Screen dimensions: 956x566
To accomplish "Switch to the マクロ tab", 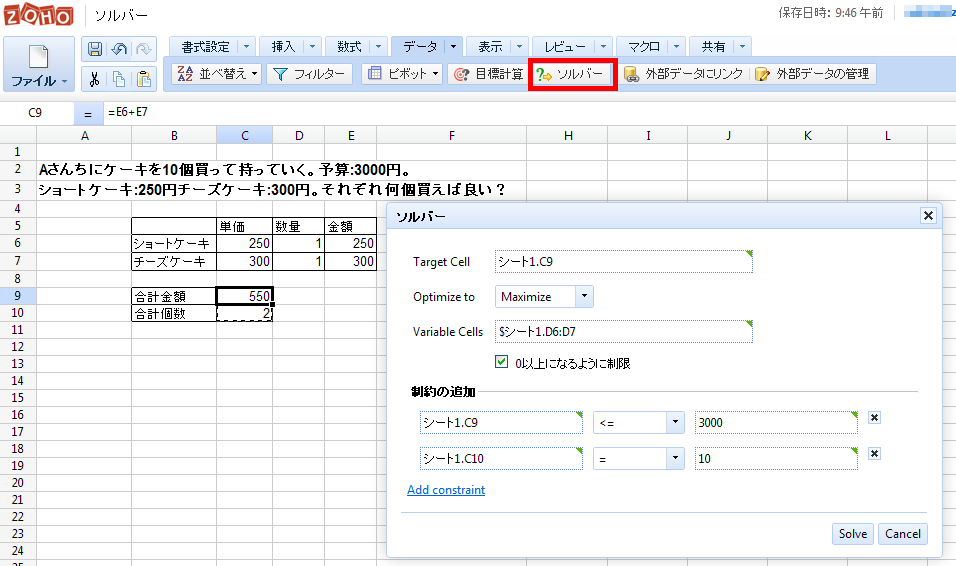I will click(644, 46).
